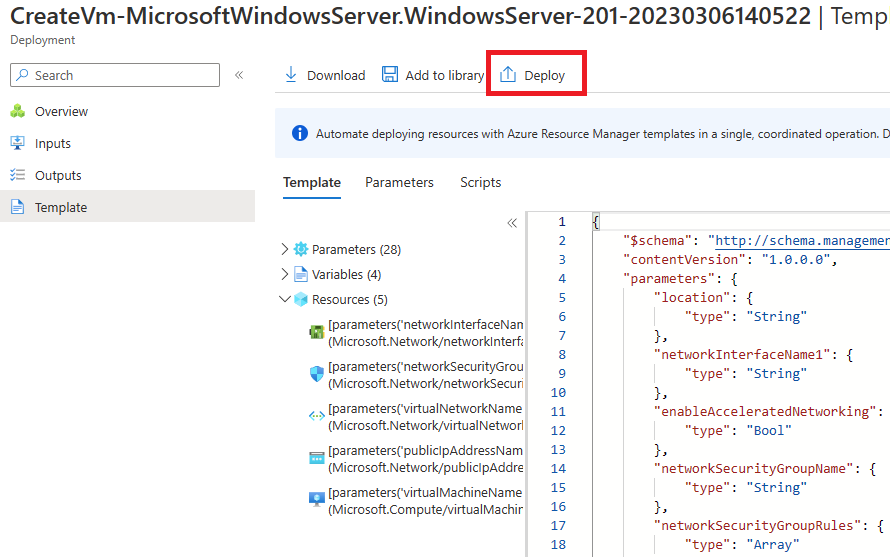Click the Resources cube icon in tree
This screenshot has width=890, height=557.
[x=301, y=299]
